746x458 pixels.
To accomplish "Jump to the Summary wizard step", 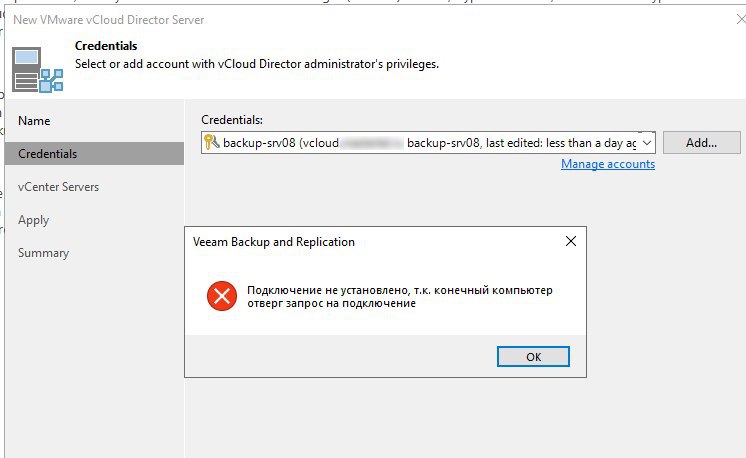I will click(x=44, y=253).
